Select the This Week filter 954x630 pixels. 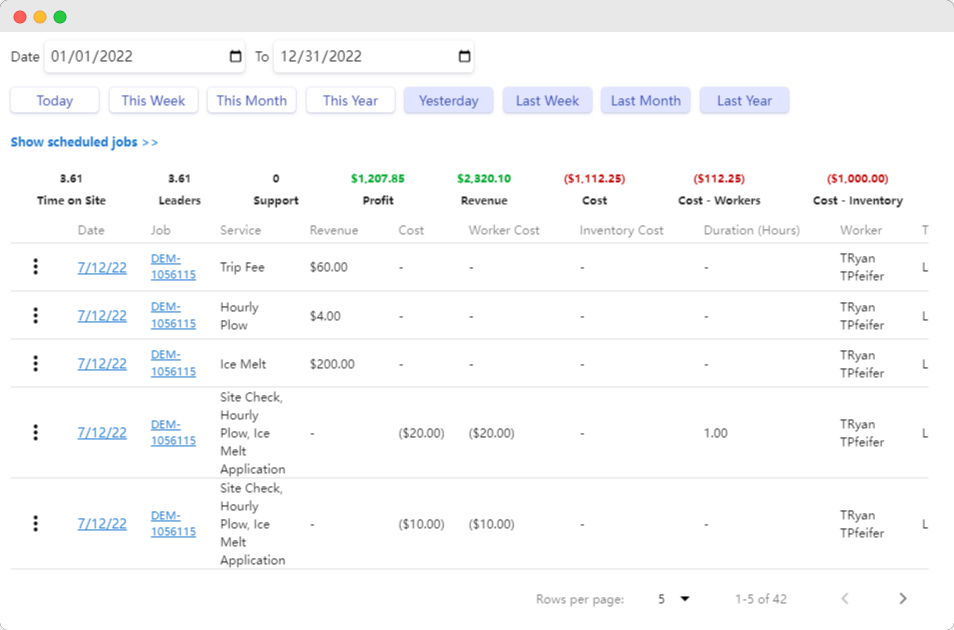pyautogui.click(x=153, y=100)
